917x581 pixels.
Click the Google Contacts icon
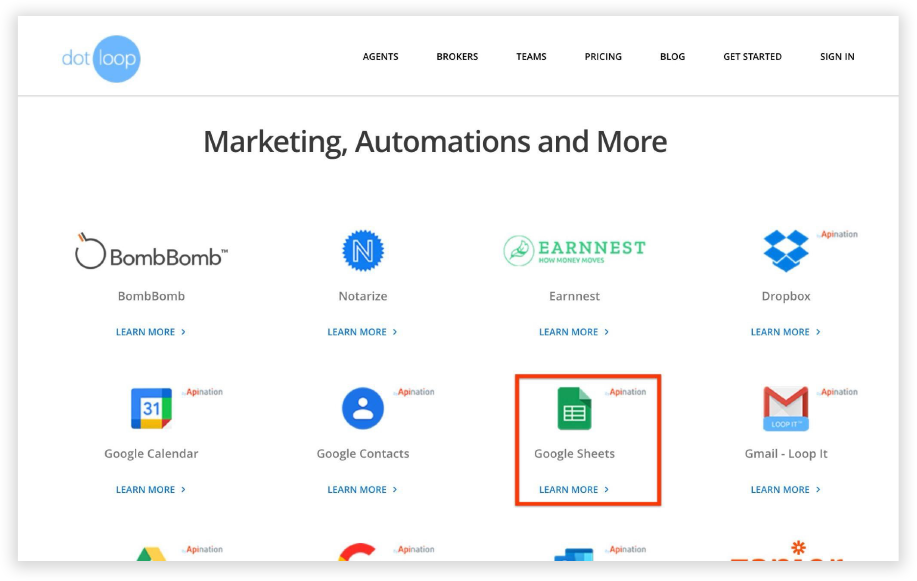[363, 408]
